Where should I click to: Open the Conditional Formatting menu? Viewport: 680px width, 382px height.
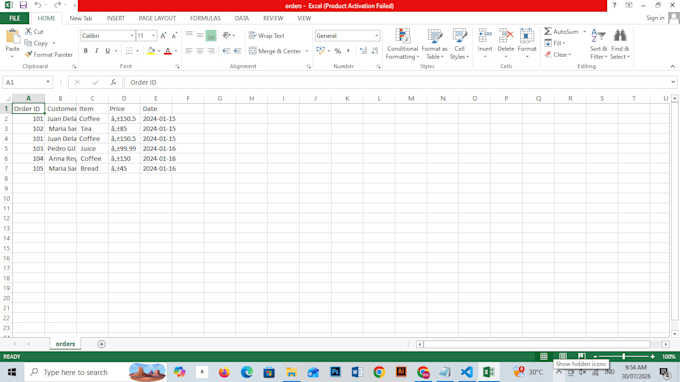(402, 44)
